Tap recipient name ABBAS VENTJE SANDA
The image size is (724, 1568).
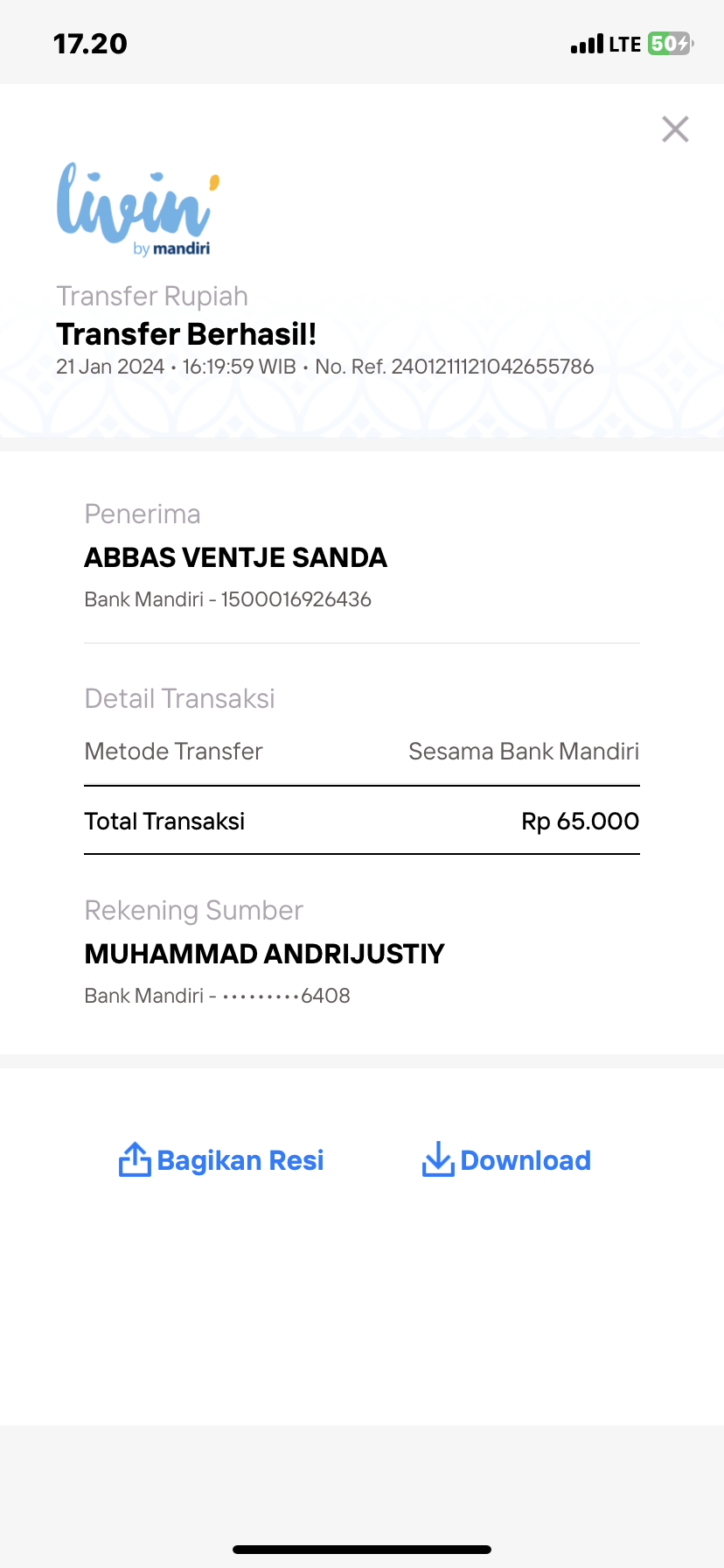coord(235,557)
